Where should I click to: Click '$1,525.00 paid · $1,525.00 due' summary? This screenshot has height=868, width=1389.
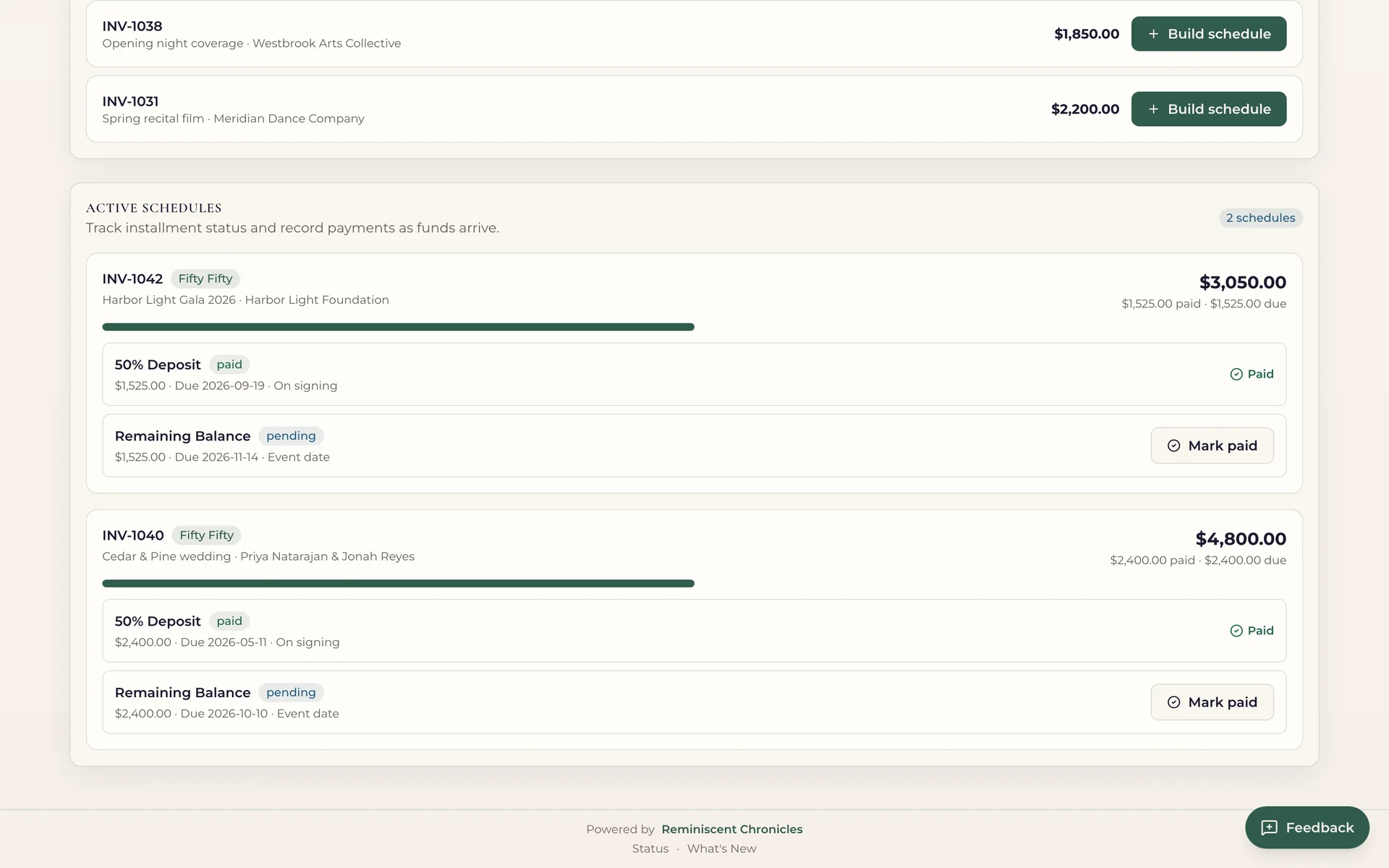pyautogui.click(x=1204, y=304)
